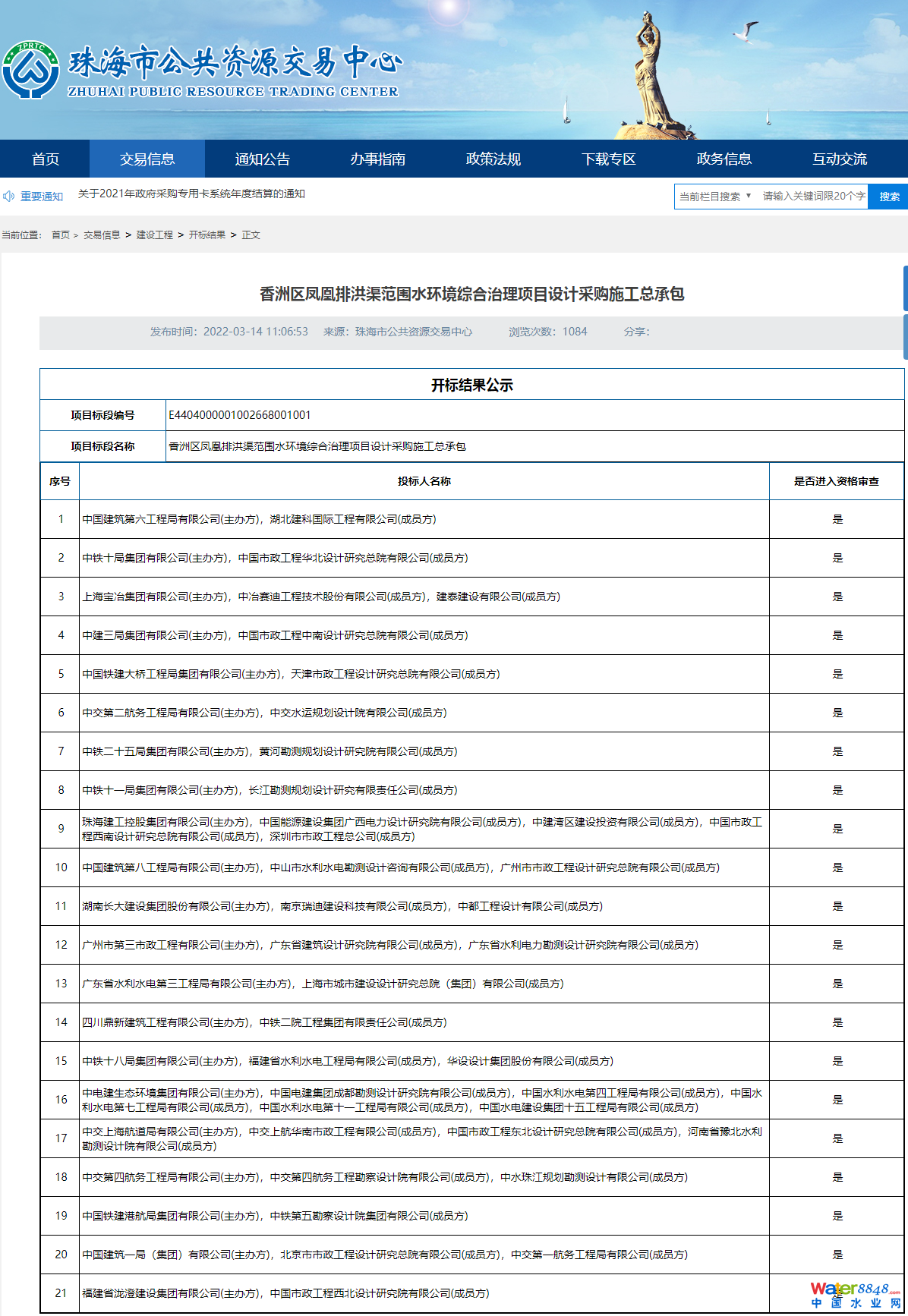Follow the 建设工程 breadcrumb link
This screenshot has height=1316, width=908.
point(155,235)
